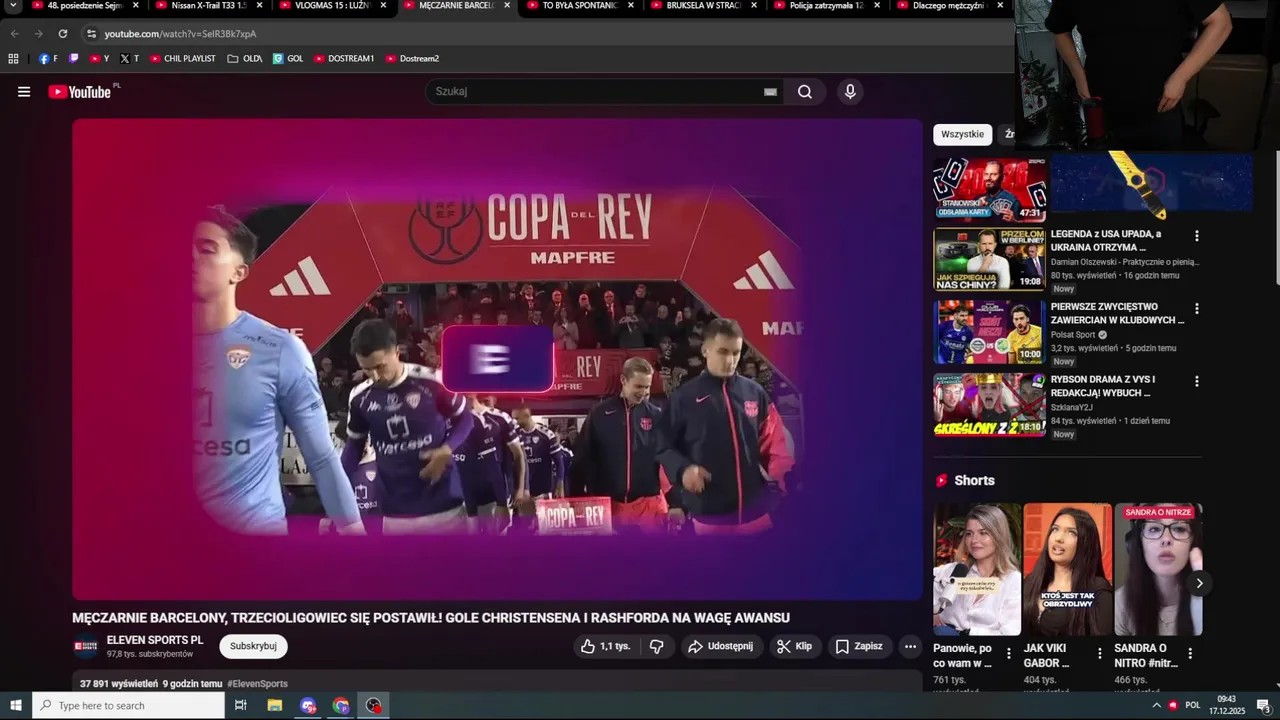
Task: Show next Shorts with the arrow button
Action: click(x=1199, y=583)
